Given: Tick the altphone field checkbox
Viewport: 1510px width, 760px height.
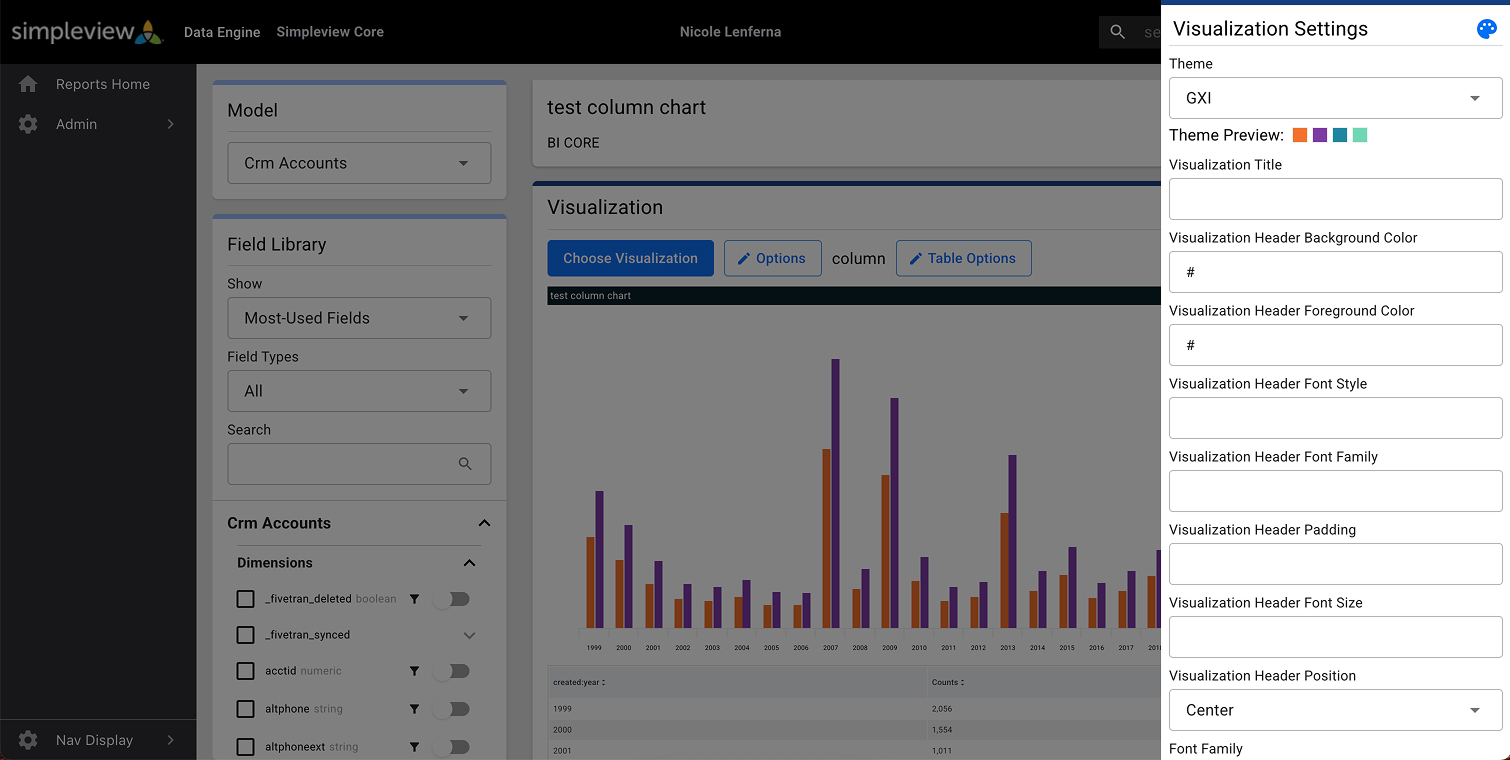Looking at the screenshot, I should click(245, 709).
